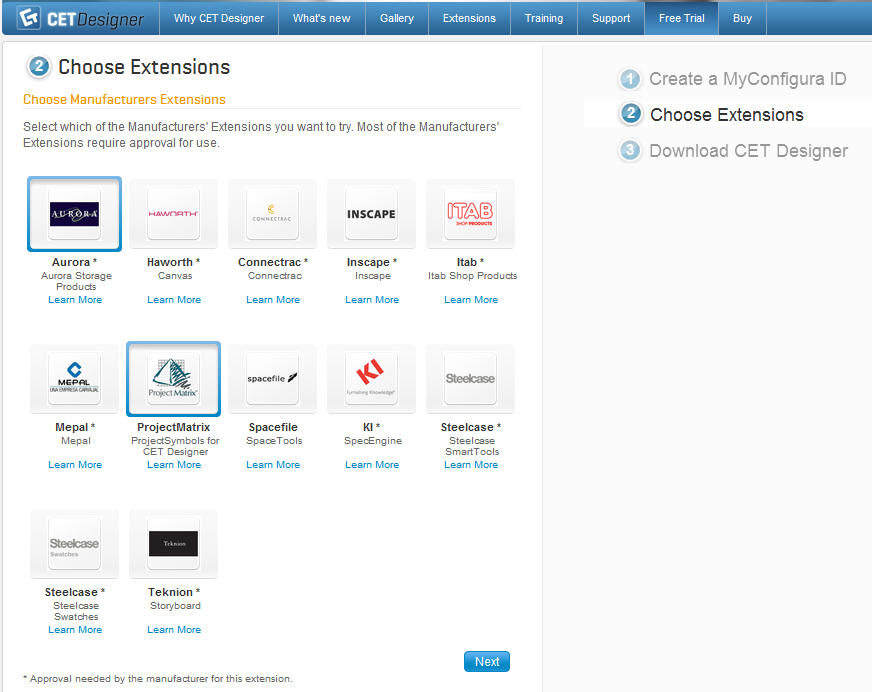Select the Steelcase SmartTools extension tile
This screenshot has height=692, width=872.
coord(471,379)
